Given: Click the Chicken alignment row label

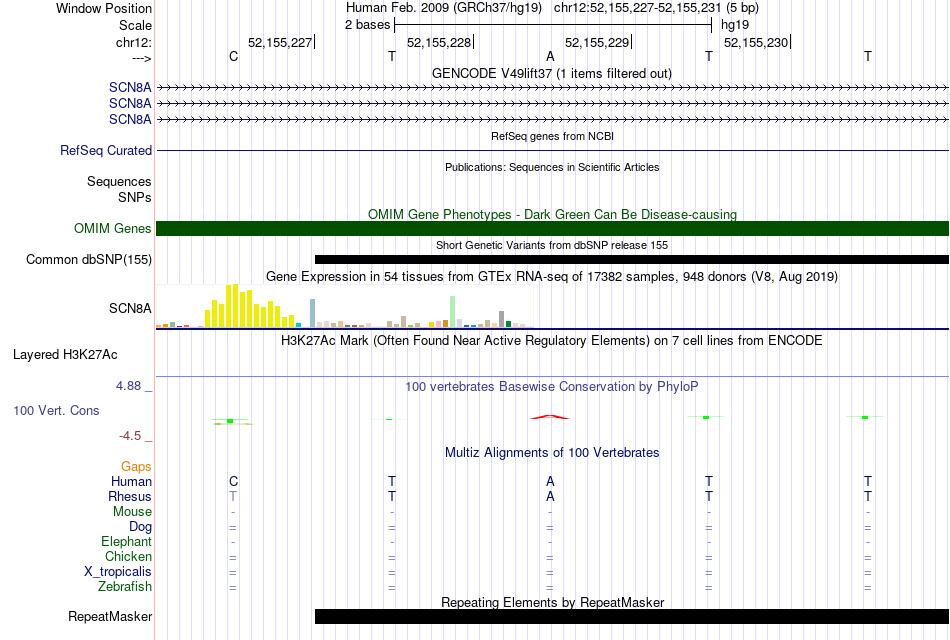Looking at the screenshot, I should (x=128, y=556).
